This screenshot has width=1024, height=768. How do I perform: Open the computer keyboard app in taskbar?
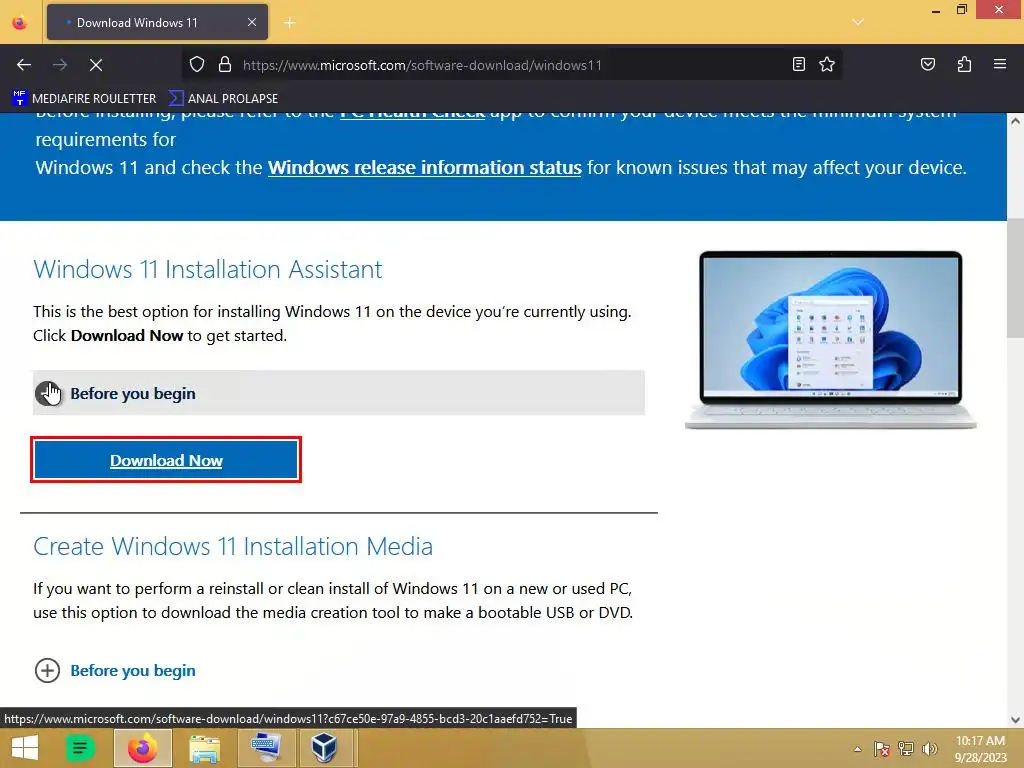(265, 748)
